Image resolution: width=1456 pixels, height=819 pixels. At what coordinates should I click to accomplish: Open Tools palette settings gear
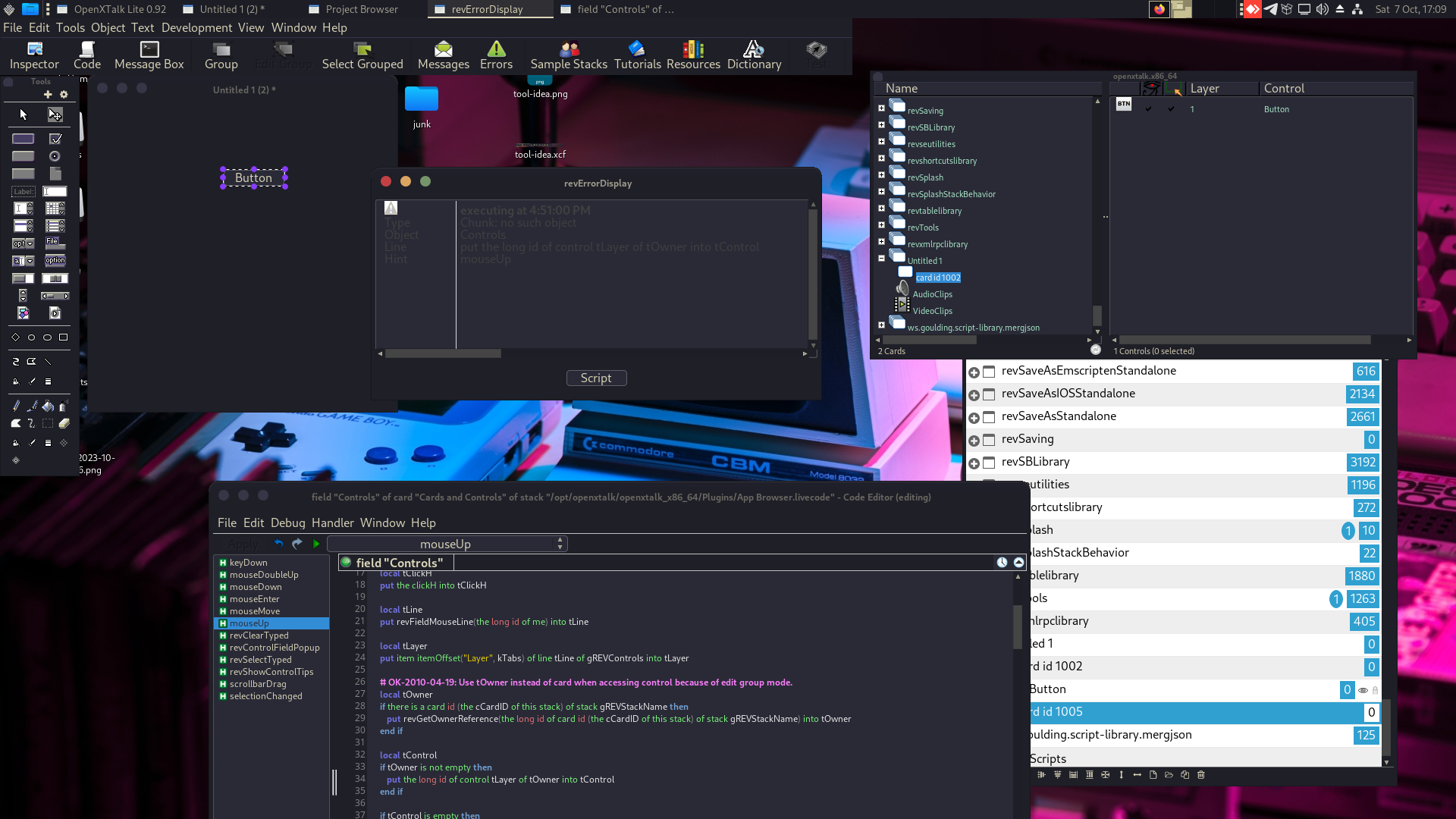pyautogui.click(x=64, y=95)
